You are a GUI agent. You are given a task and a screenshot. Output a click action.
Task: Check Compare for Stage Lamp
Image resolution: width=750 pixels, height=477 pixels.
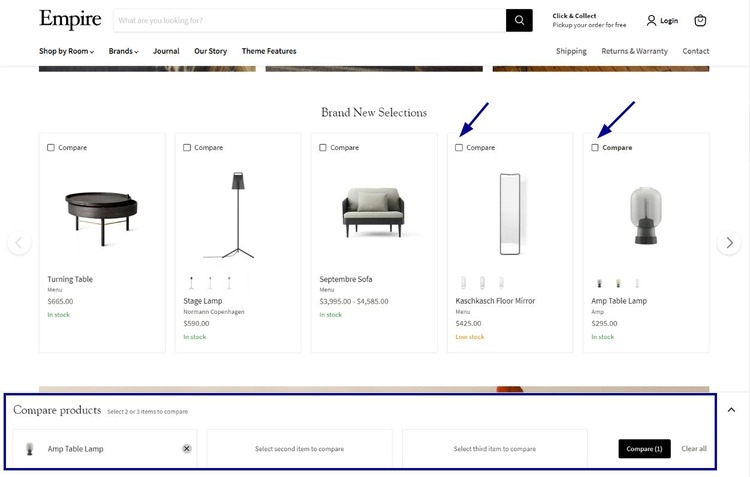(x=187, y=147)
